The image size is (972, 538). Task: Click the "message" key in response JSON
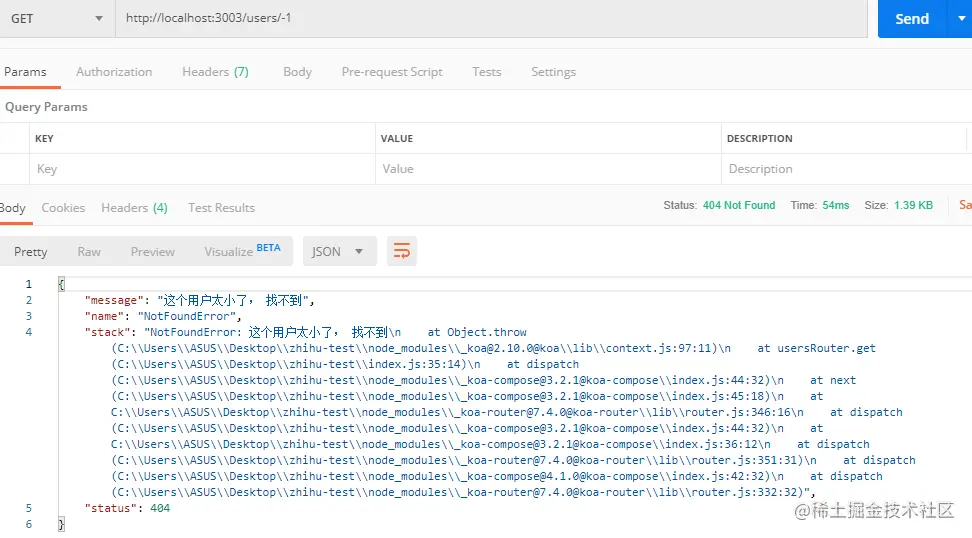click(x=114, y=300)
